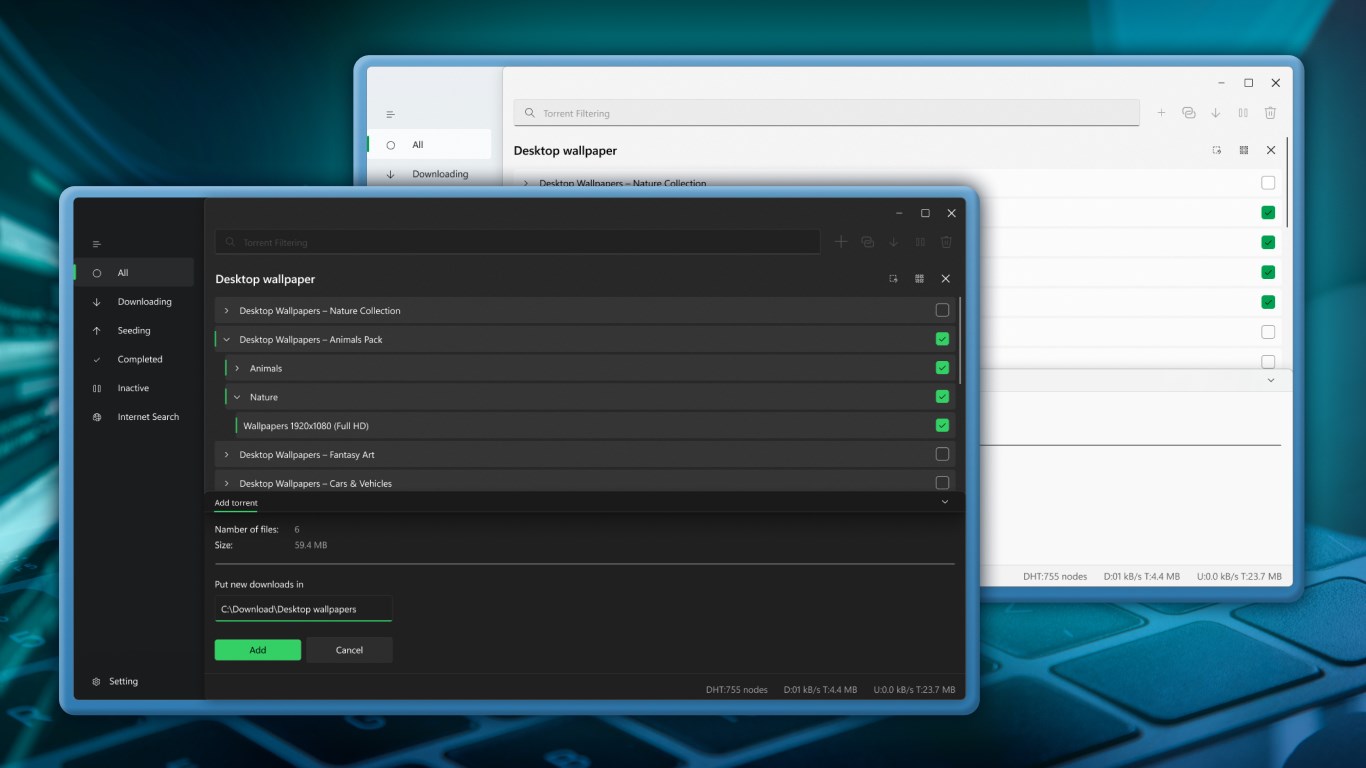The width and height of the screenshot is (1366, 768).
Task: Collapse the Add torrent panel chevron in dark window
Action: [945, 502]
